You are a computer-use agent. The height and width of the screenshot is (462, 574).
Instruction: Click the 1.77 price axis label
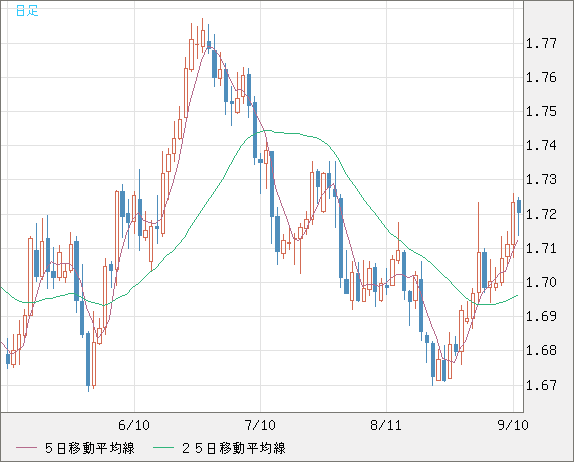tap(541, 44)
